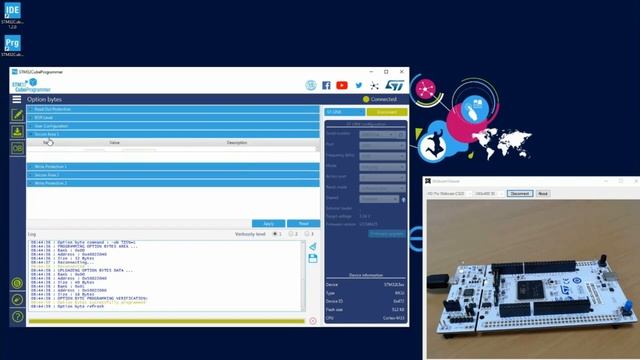640x360 pixels.
Task: Click the button right of Disconnect in webcam viewer
Action: tap(542, 193)
